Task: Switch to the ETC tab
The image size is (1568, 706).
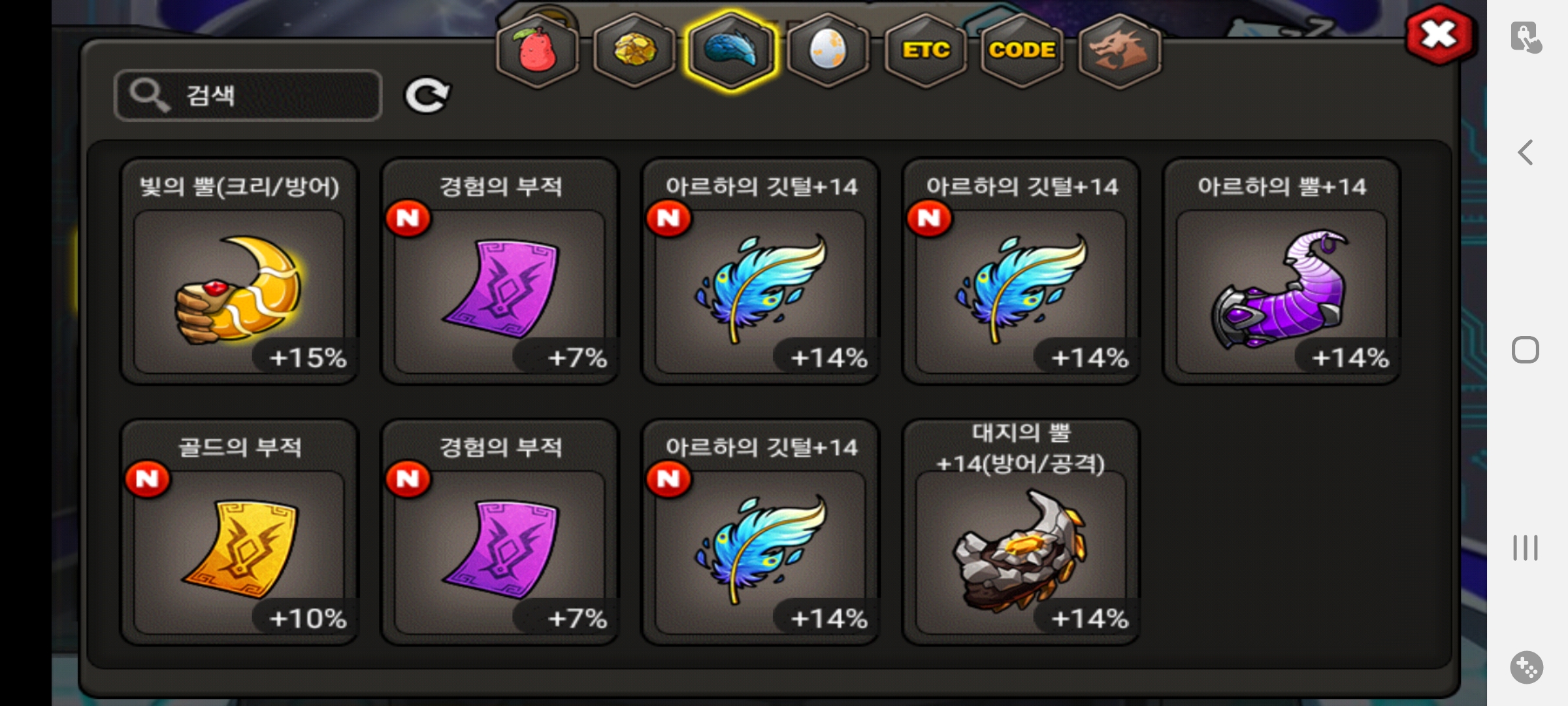Action: [x=925, y=50]
